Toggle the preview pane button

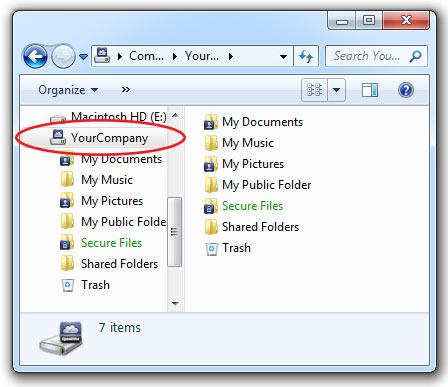click(x=370, y=90)
